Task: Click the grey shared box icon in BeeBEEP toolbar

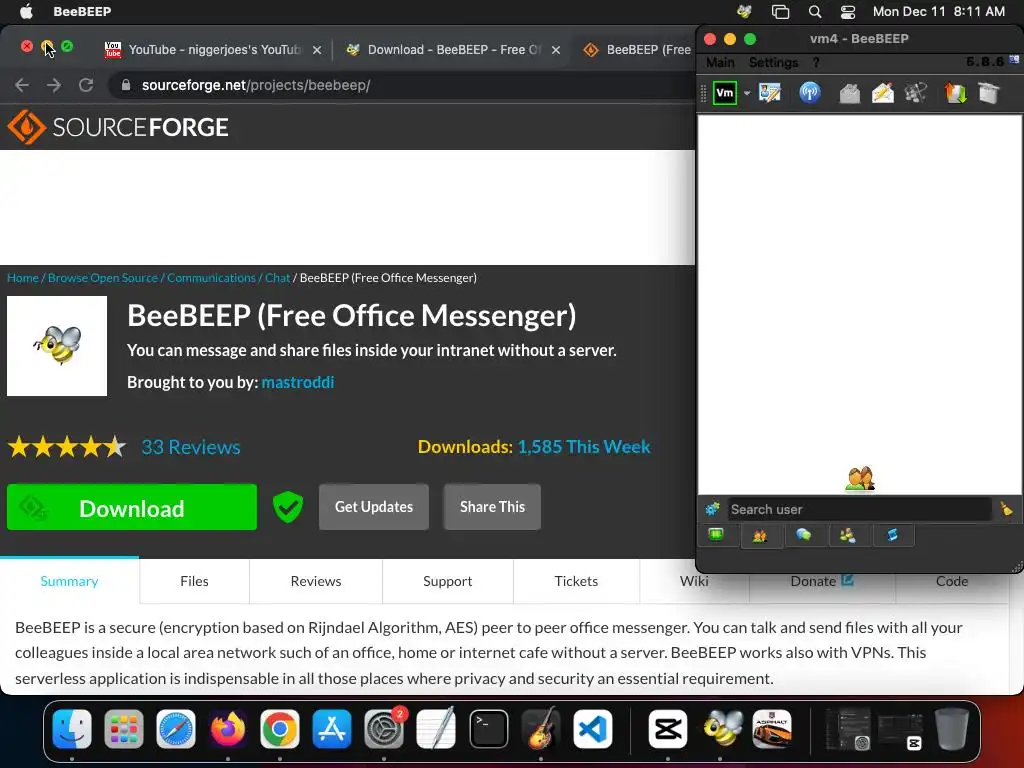Action: (989, 93)
